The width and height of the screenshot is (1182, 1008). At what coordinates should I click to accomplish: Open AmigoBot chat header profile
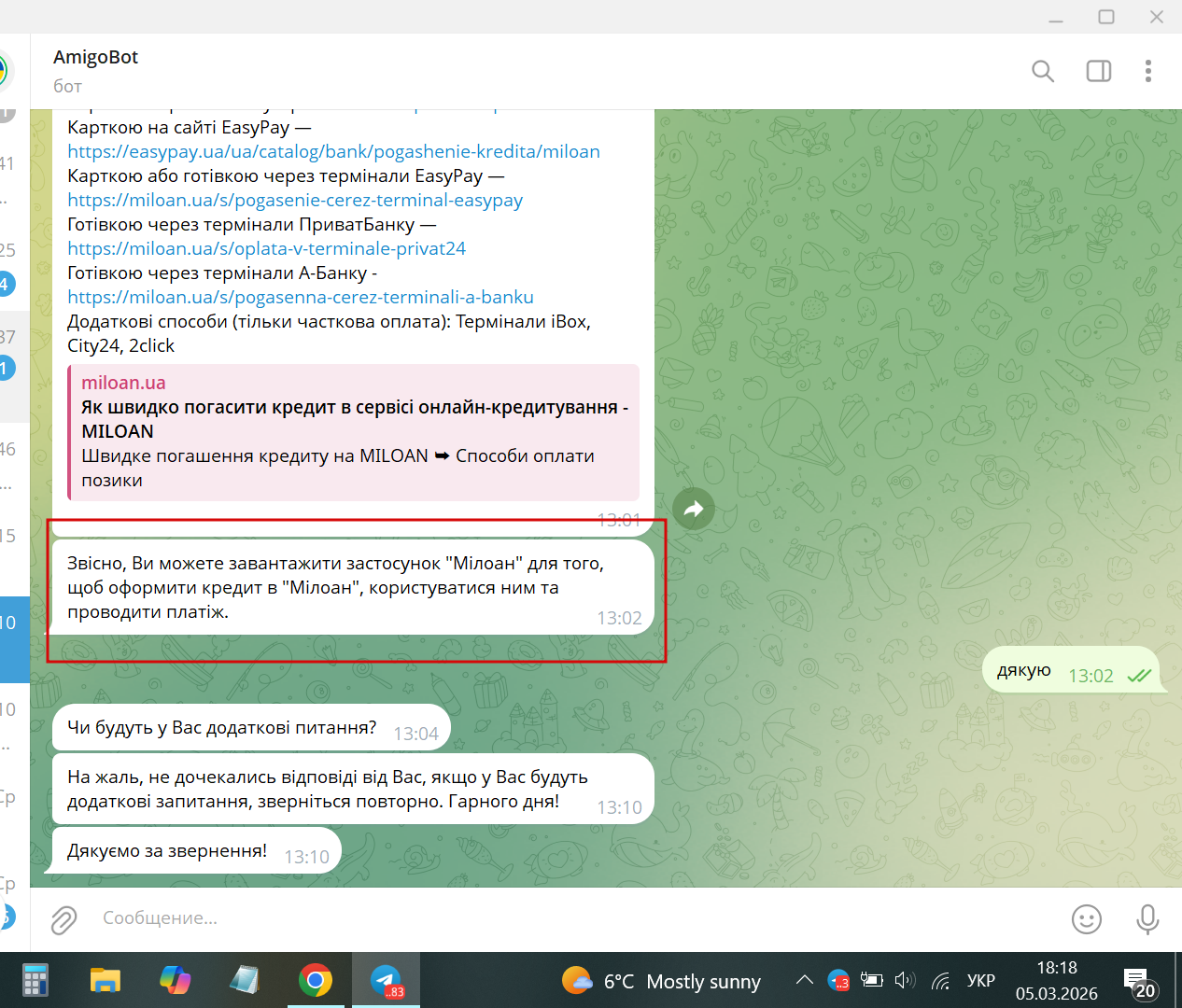(x=95, y=71)
